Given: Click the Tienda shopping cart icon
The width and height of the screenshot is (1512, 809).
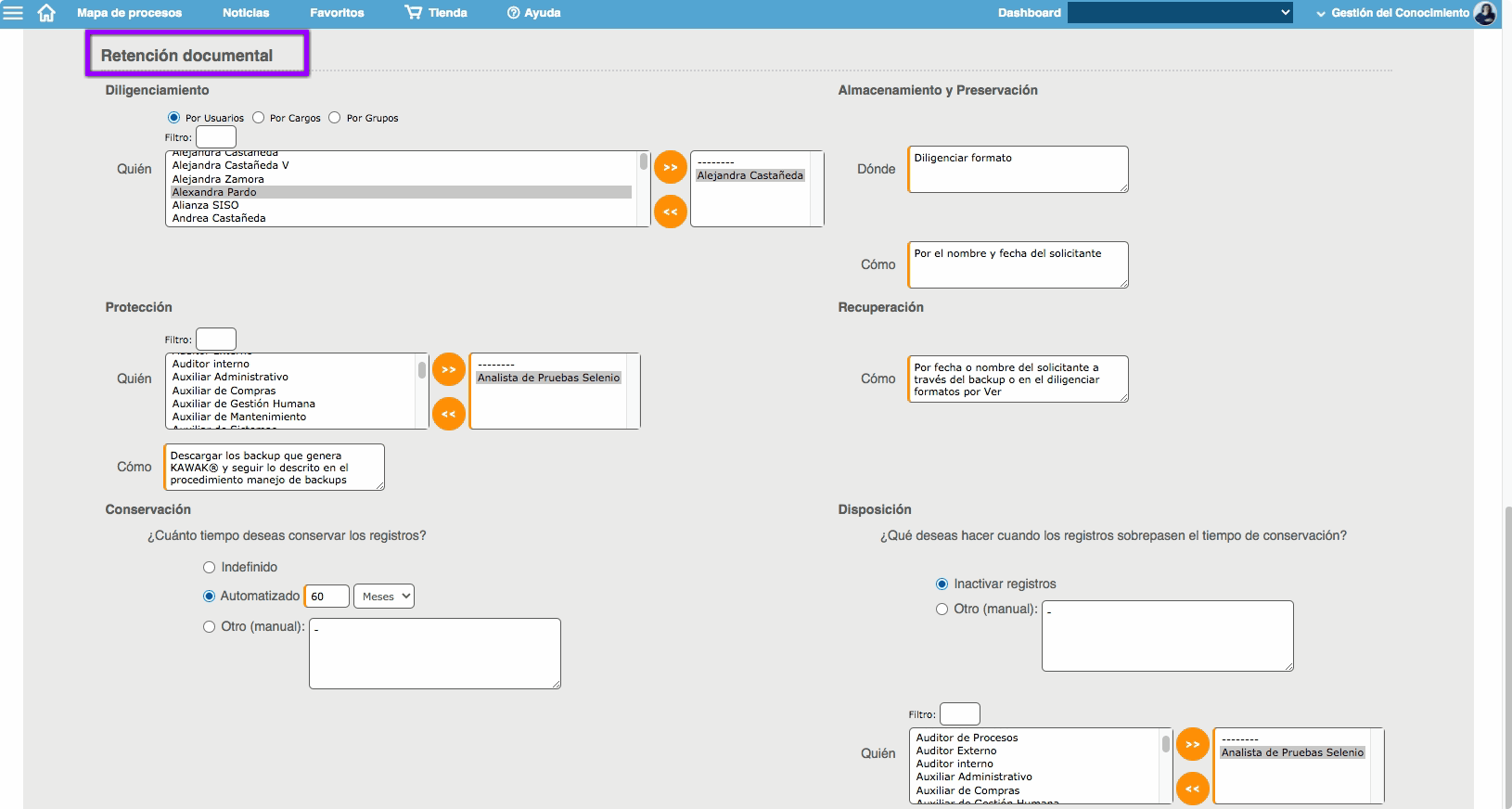Looking at the screenshot, I should tap(413, 12).
